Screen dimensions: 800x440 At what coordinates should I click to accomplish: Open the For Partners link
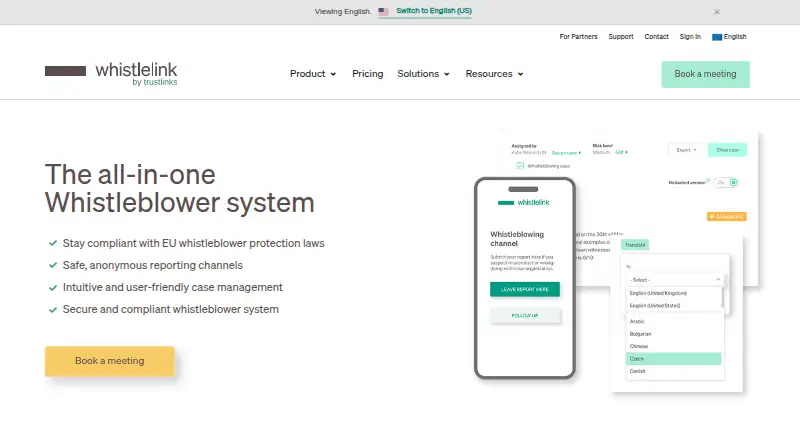pyautogui.click(x=578, y=37)
